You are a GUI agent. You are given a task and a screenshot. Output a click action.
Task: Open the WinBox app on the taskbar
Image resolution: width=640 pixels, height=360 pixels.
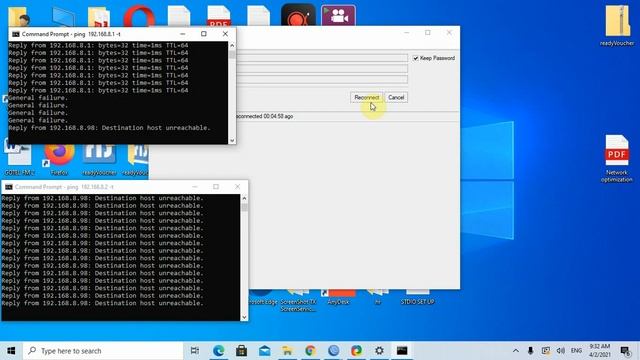pos(333,351)
